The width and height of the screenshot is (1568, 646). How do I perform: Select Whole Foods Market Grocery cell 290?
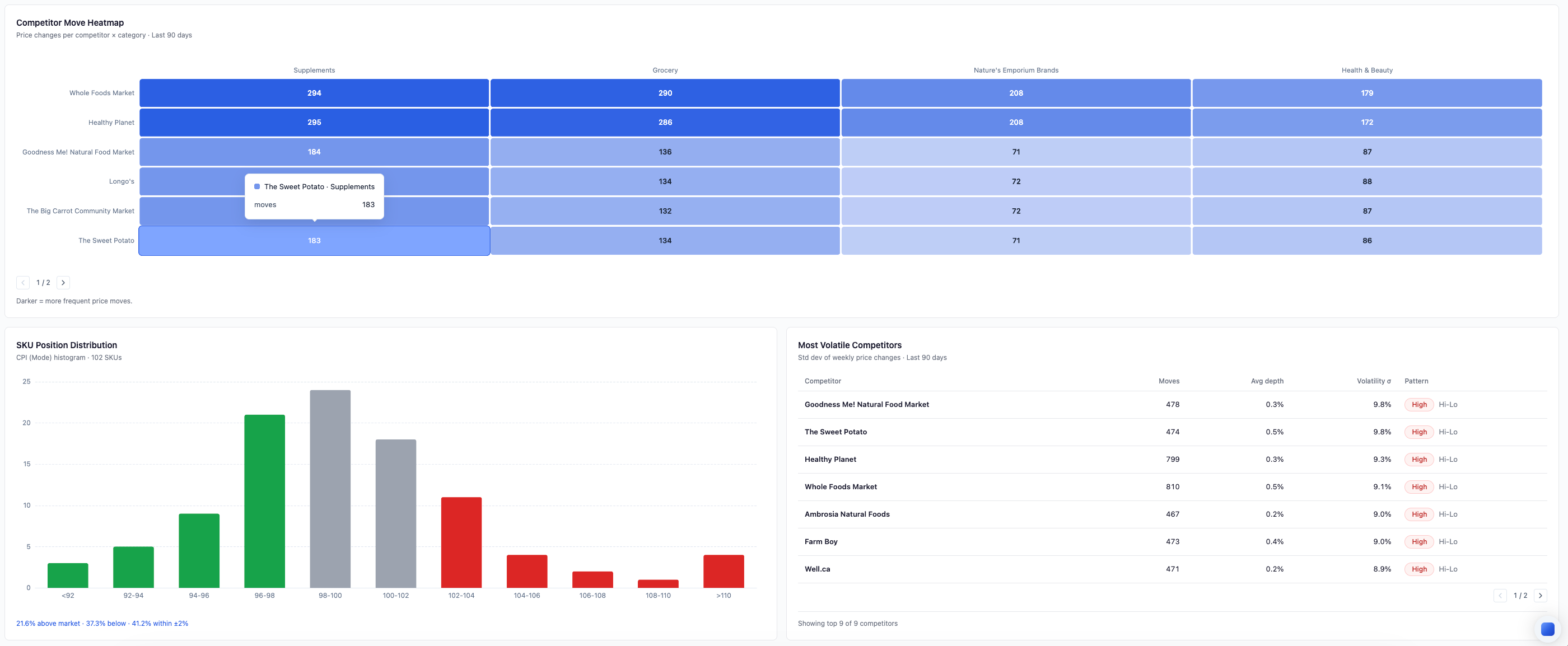pos(665,93)
